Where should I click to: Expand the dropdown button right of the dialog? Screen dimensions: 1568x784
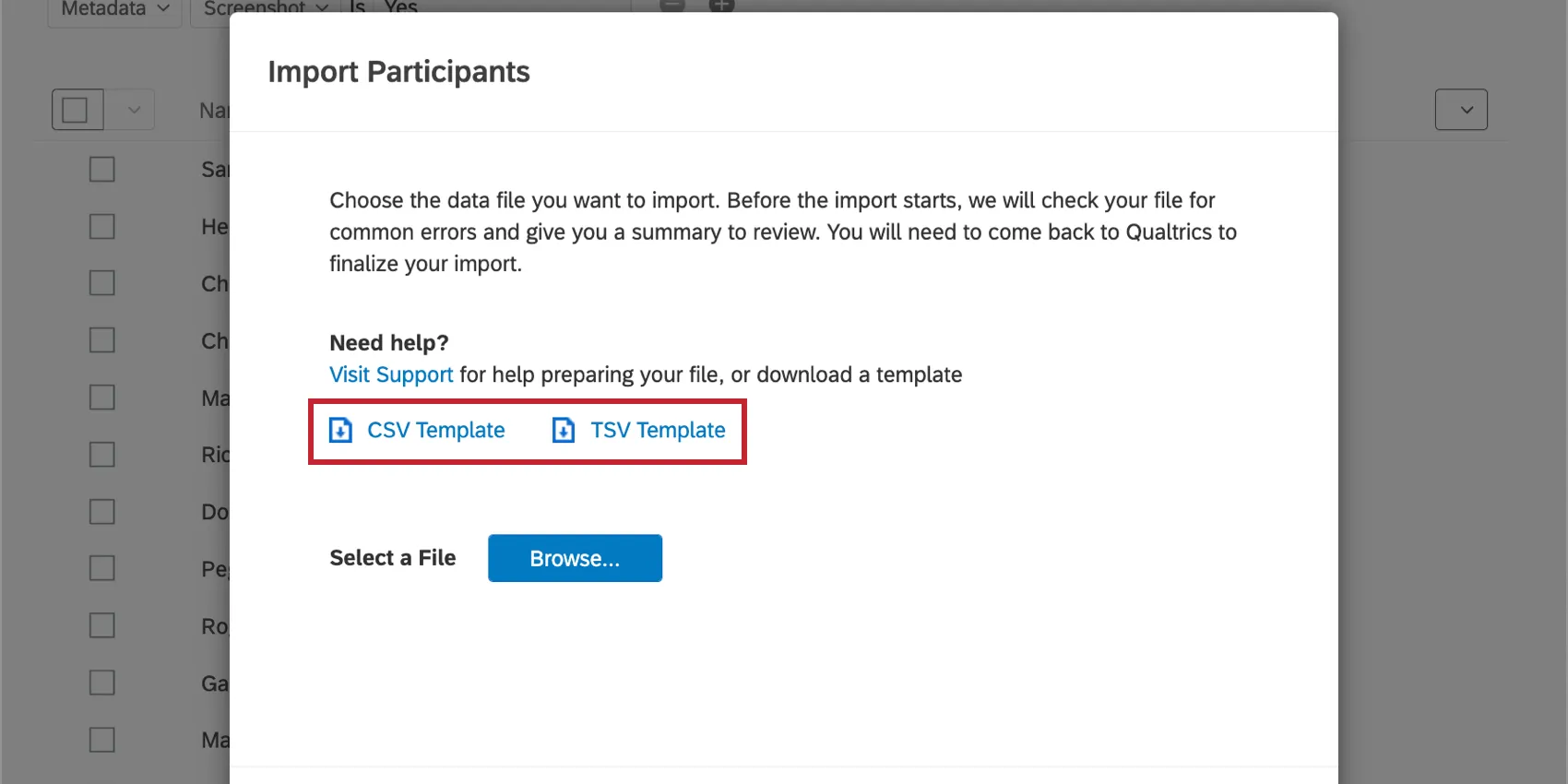click(x=1461, y=110)
